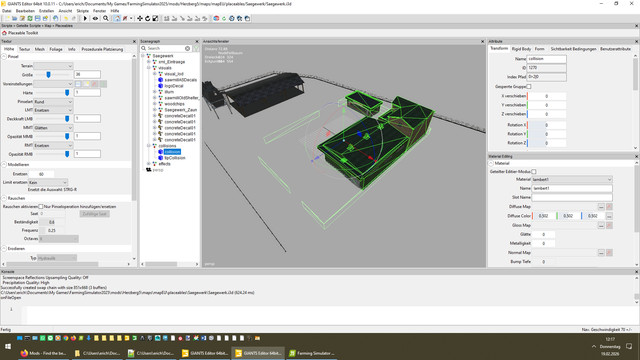Image resolution: width=640 pixels, height=360 pixels.
Task: Adjust the Härte slider
Action: (67, 93)
